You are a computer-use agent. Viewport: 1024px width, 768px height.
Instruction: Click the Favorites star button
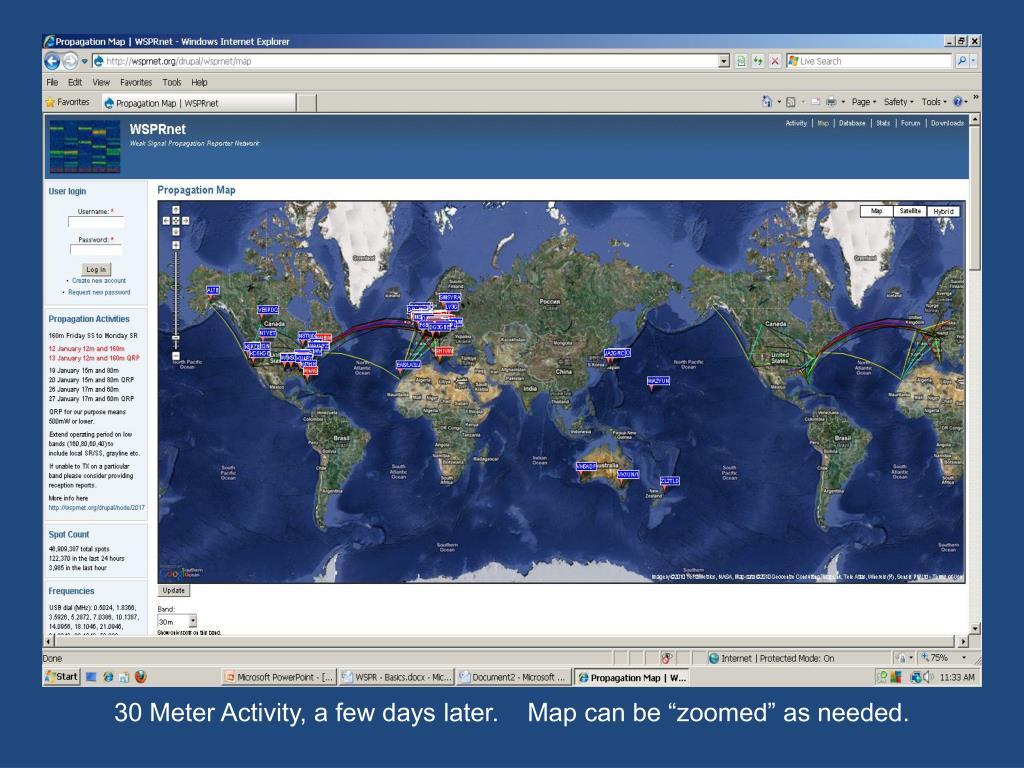click(x=67, y=102)
